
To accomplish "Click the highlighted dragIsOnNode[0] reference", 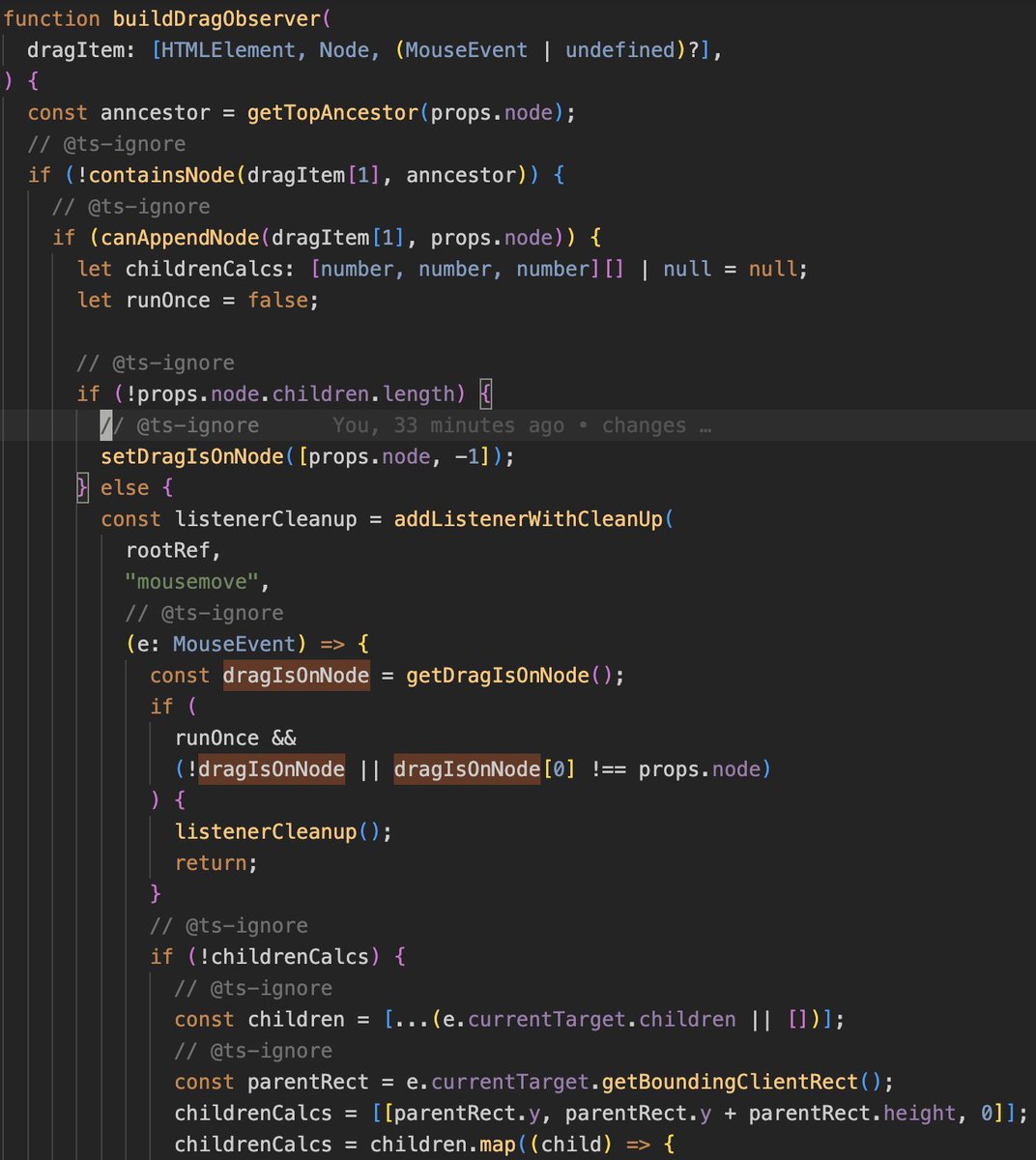I will point(484,768).
